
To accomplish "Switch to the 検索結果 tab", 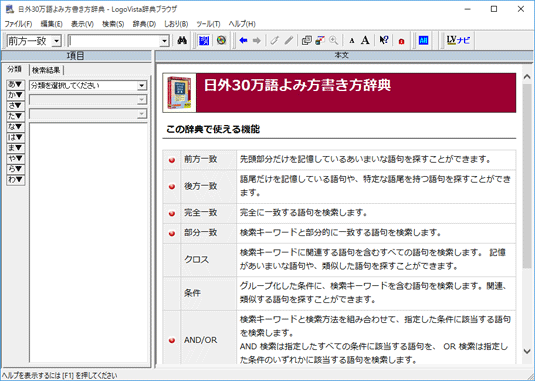I will 46,70.
